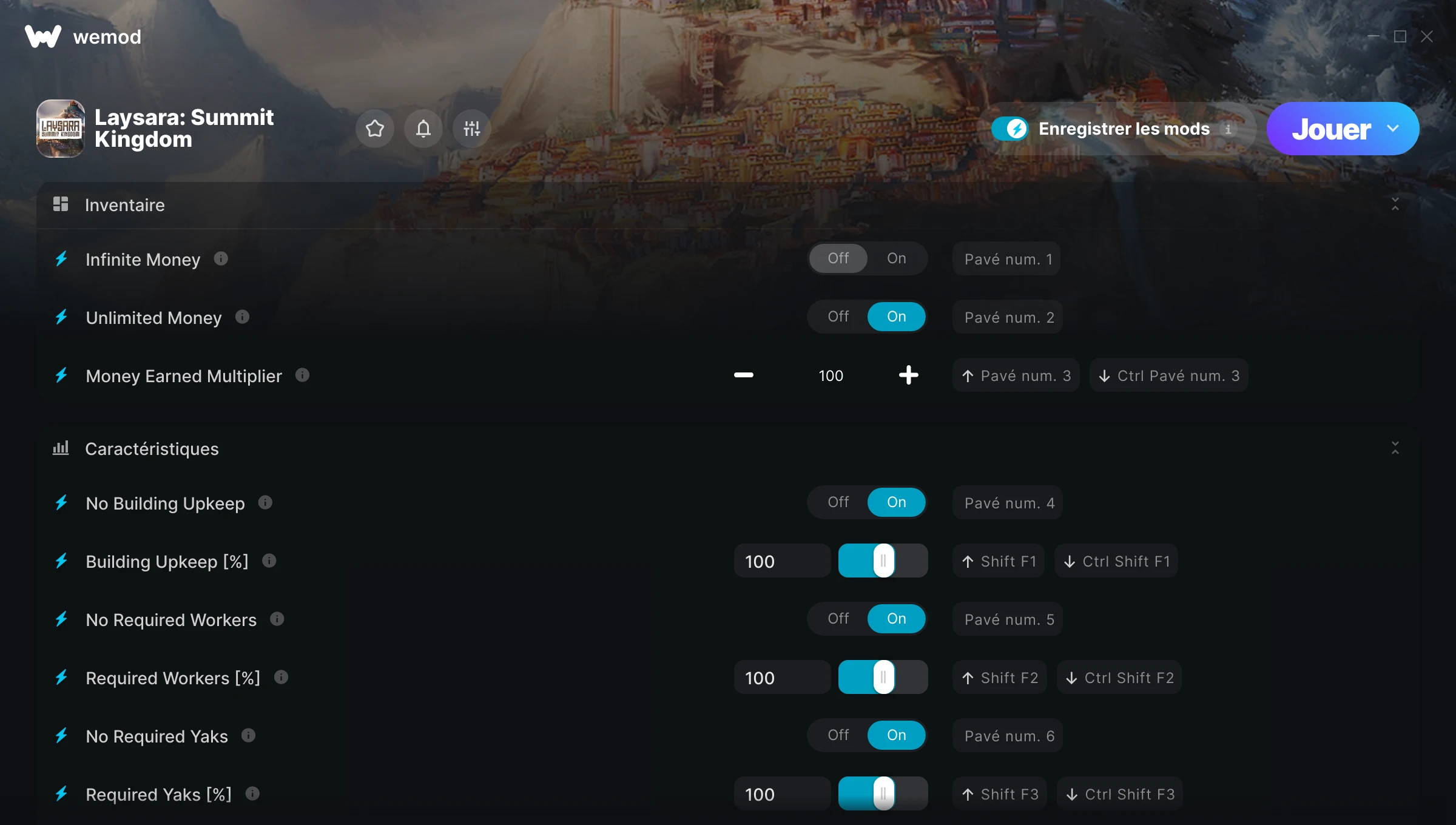Collapse the Inventaire section

[x=1395, y=204]
